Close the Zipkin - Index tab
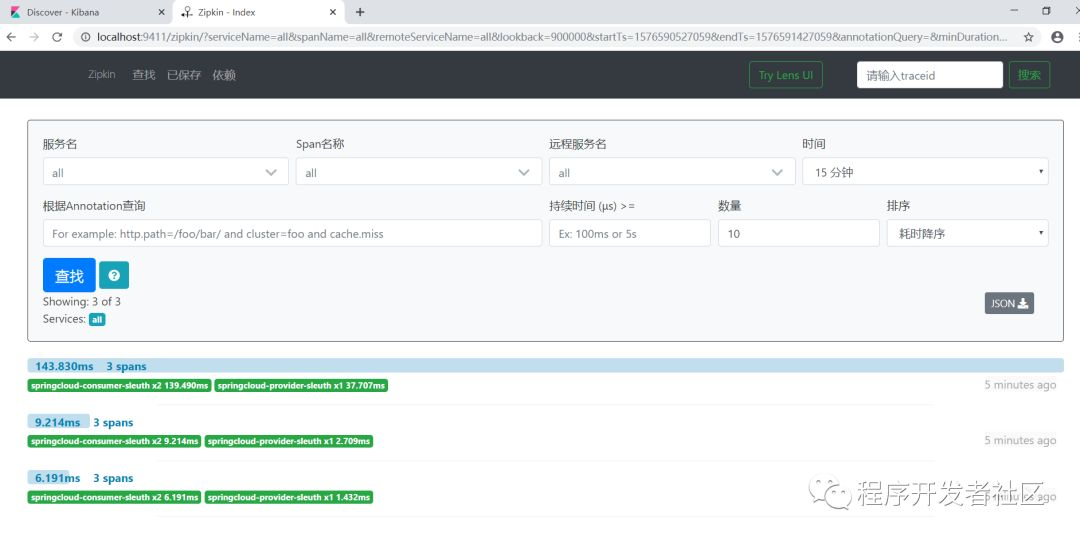 333,12
